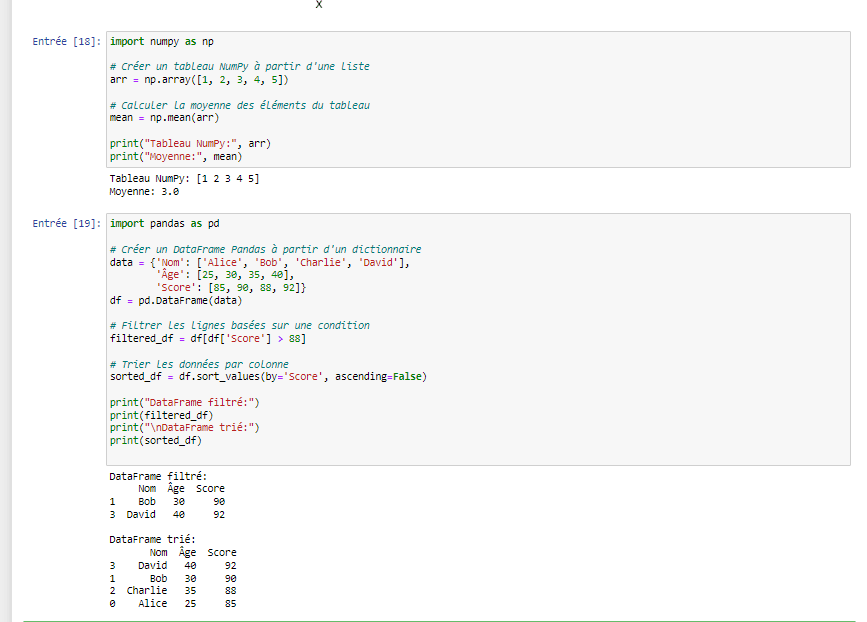Click the 'Tableau NumPy: [1 2 3 4 5]' output
The image size is (867, 622).
click(x=184, y=178)
